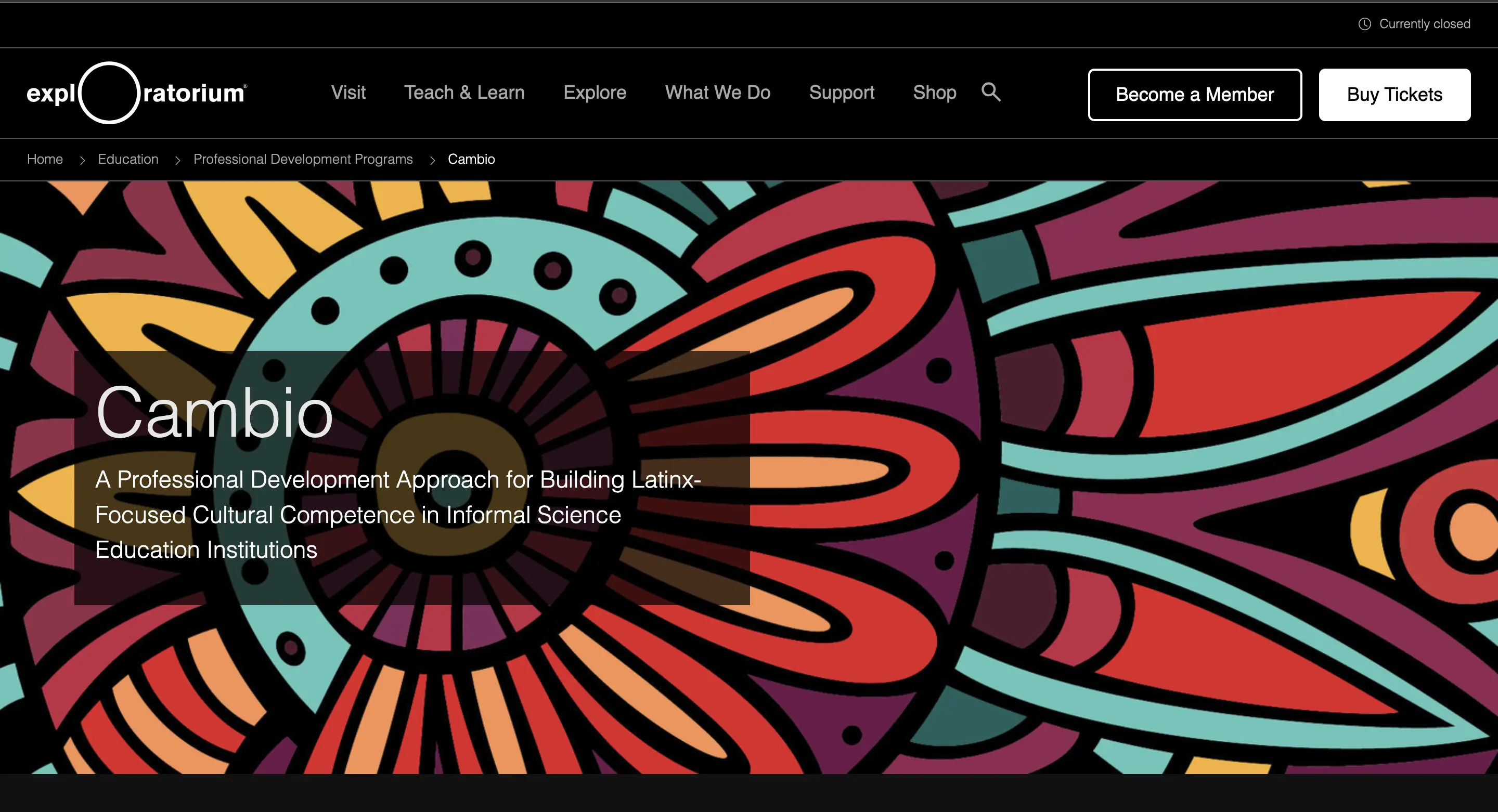The image size is (1498, 812).
Task: Open the Shop menu item
Action: [935, 93]
